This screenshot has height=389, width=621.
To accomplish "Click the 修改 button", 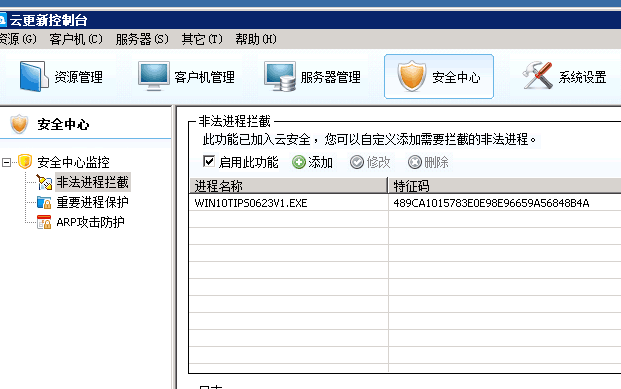I will coord(370,162).
